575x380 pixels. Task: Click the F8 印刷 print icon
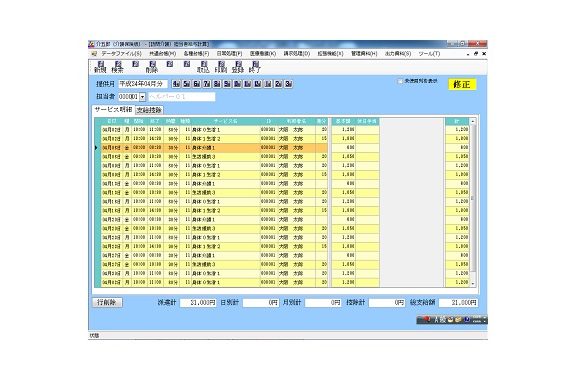click(221, 67)
